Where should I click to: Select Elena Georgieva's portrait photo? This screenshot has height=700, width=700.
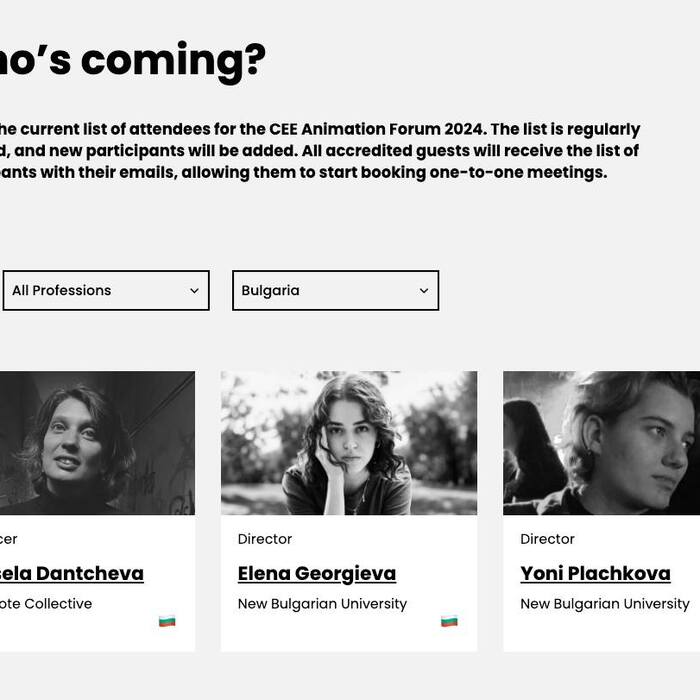pyautogui.click(x=349, y=443)
